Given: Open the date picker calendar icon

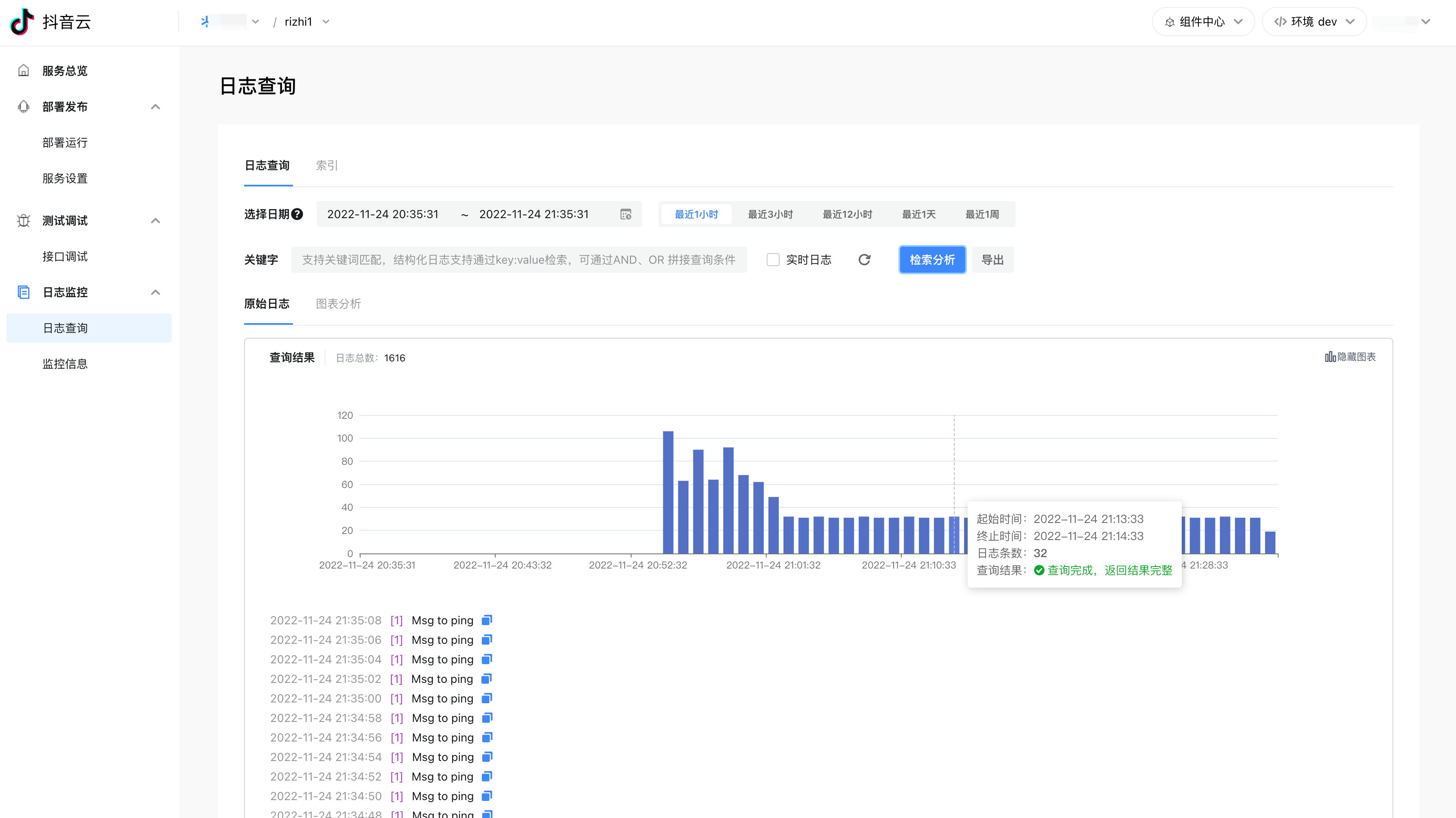Looking at the screenshot, I should pyautogui.click(x=626, y=214).
